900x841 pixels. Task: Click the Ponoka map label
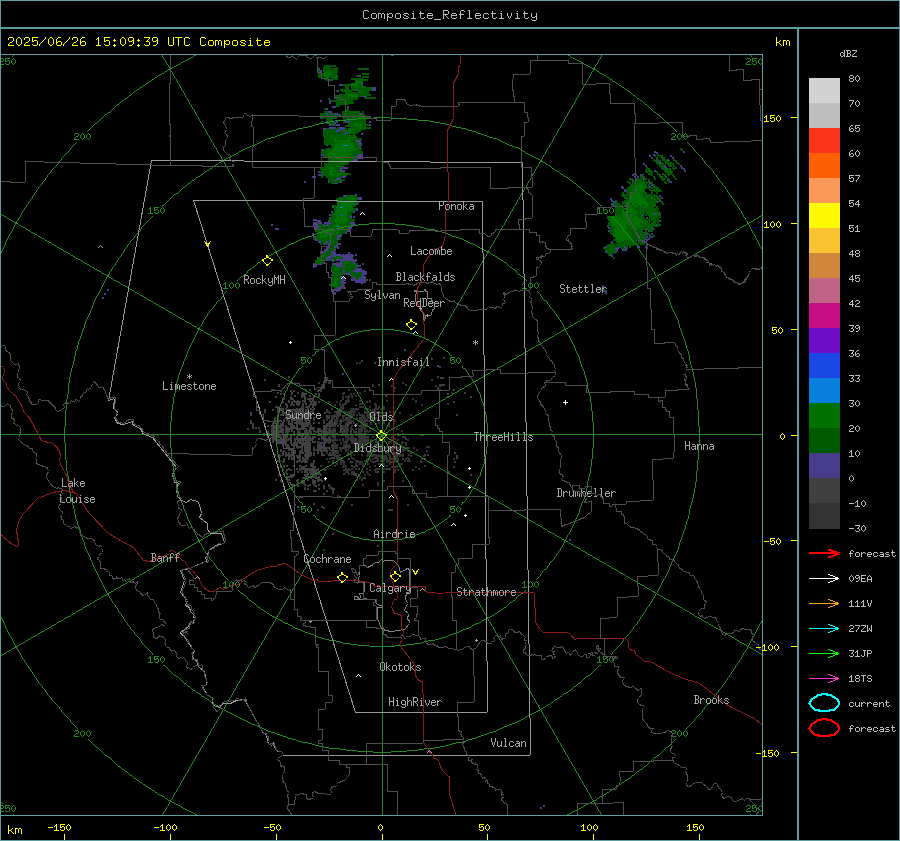click(x=456, y=206)
